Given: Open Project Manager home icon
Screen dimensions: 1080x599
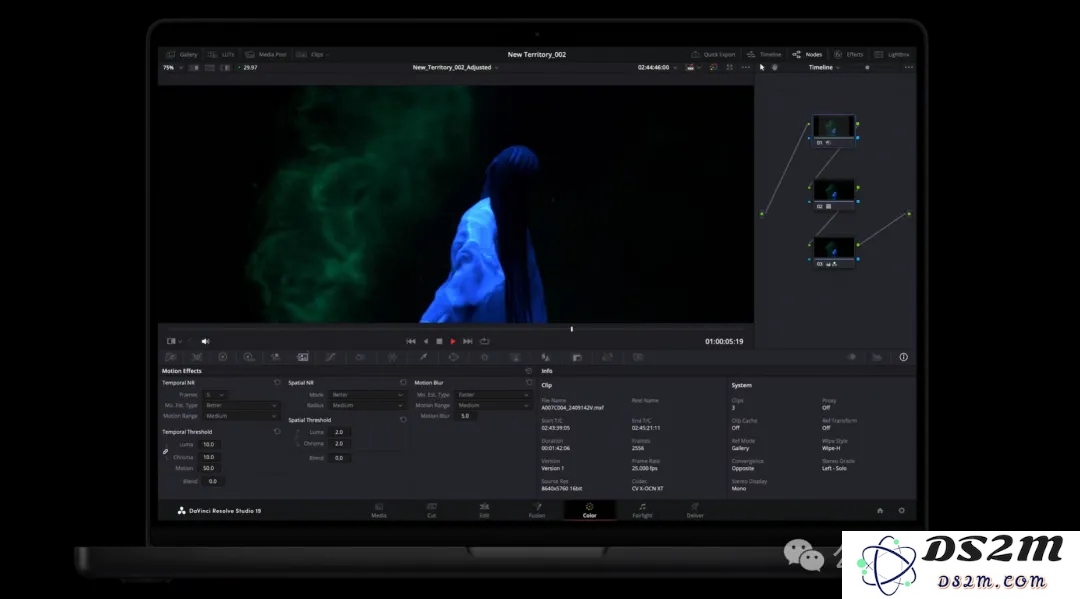Looking at the screenshot, I should tap(880, 511).
